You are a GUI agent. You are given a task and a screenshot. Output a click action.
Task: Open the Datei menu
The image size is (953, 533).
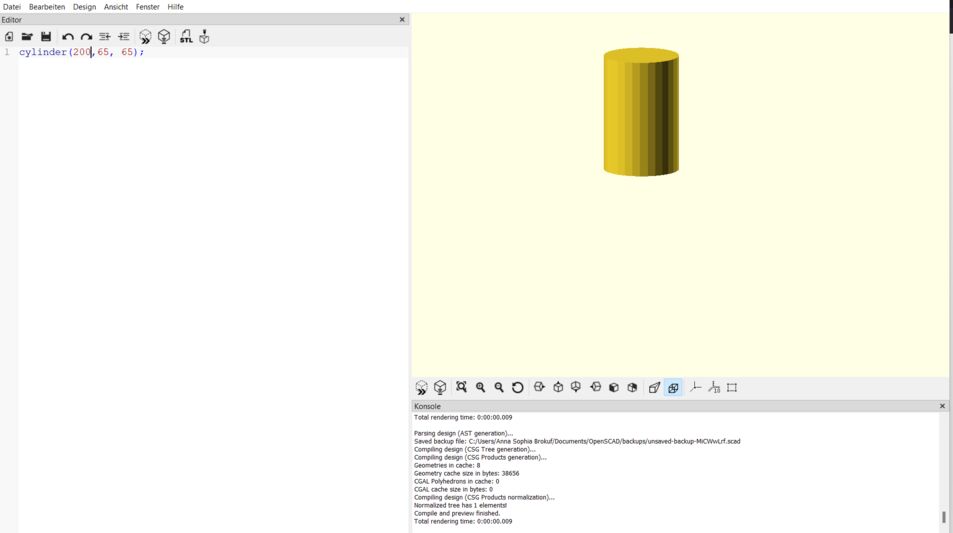[x=12, y=7]
